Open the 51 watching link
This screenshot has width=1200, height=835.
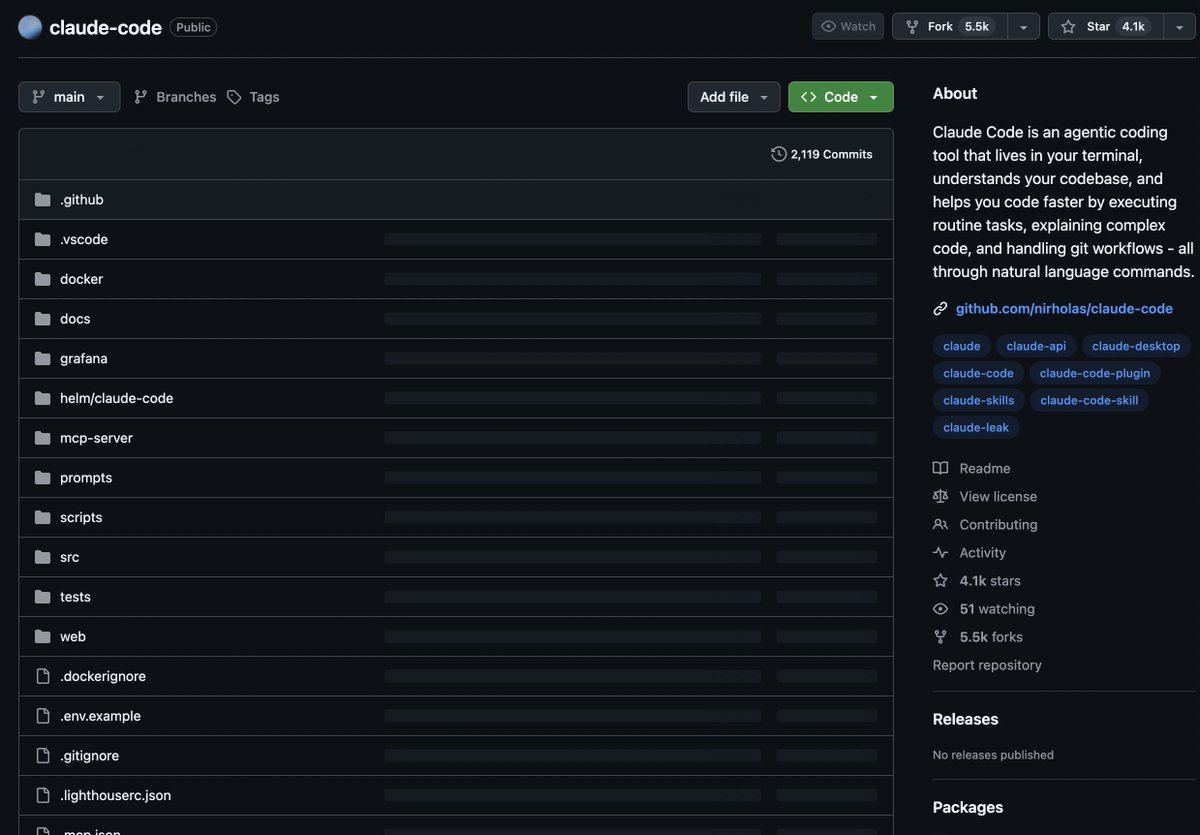[x=997, y=609]
